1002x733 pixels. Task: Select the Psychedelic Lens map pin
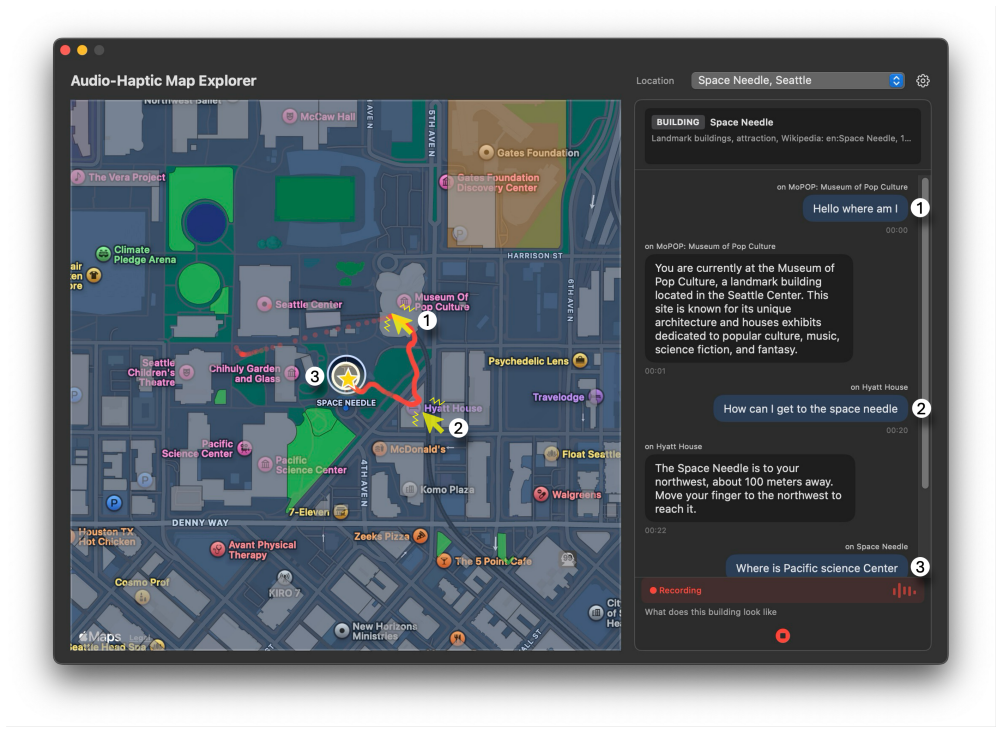click(580, 360)
